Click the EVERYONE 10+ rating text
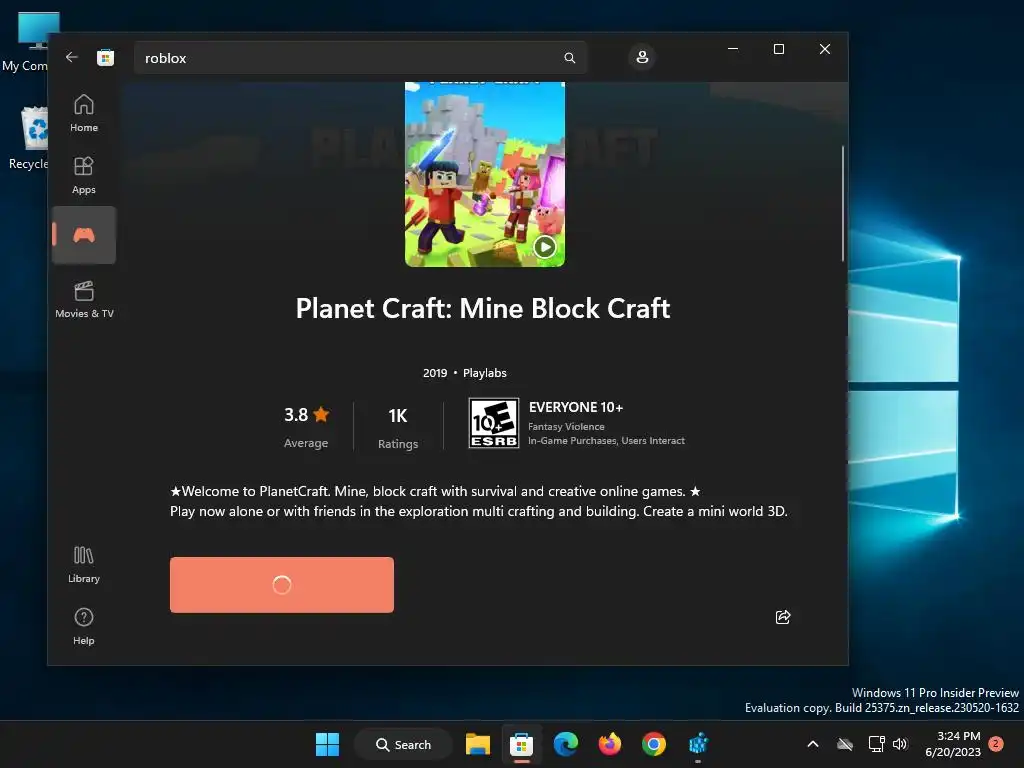This screenshot has height=768, width=1024. coord(575,407)
